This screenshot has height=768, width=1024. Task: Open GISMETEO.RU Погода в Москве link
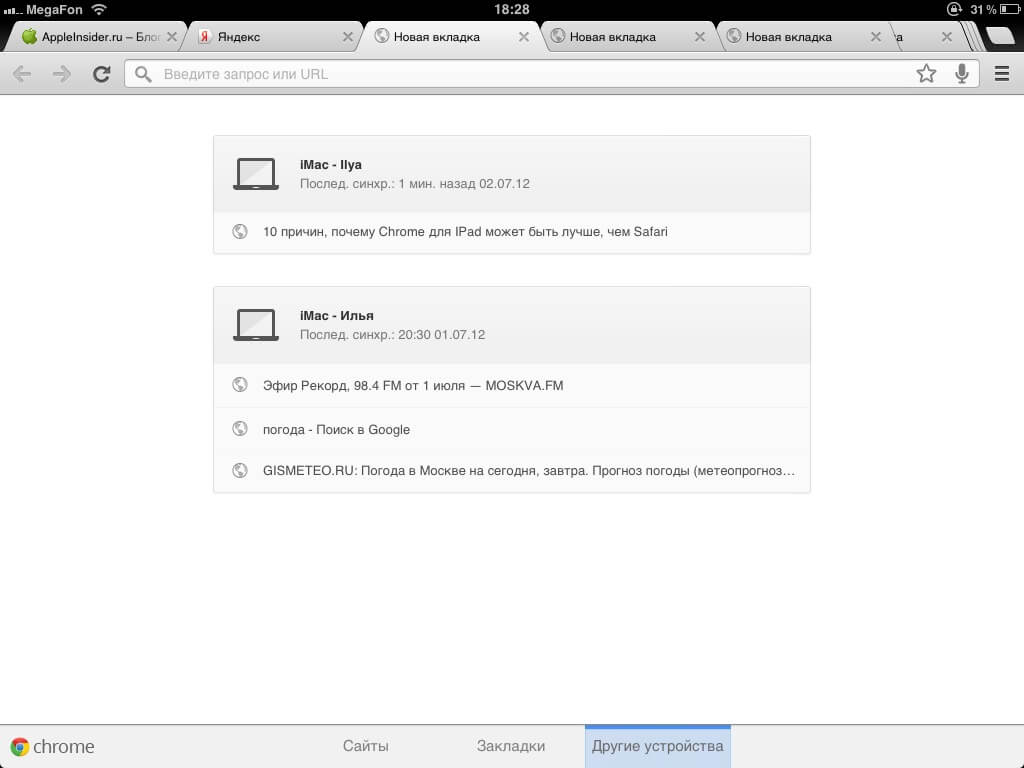pyautogui.click(x=512, y=471)
